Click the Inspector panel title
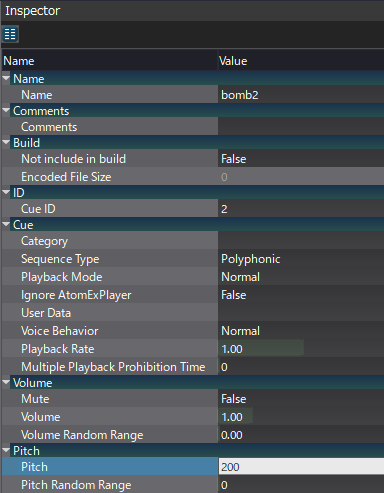This screenshot has height=493, width=384. [x=33, y=11]
